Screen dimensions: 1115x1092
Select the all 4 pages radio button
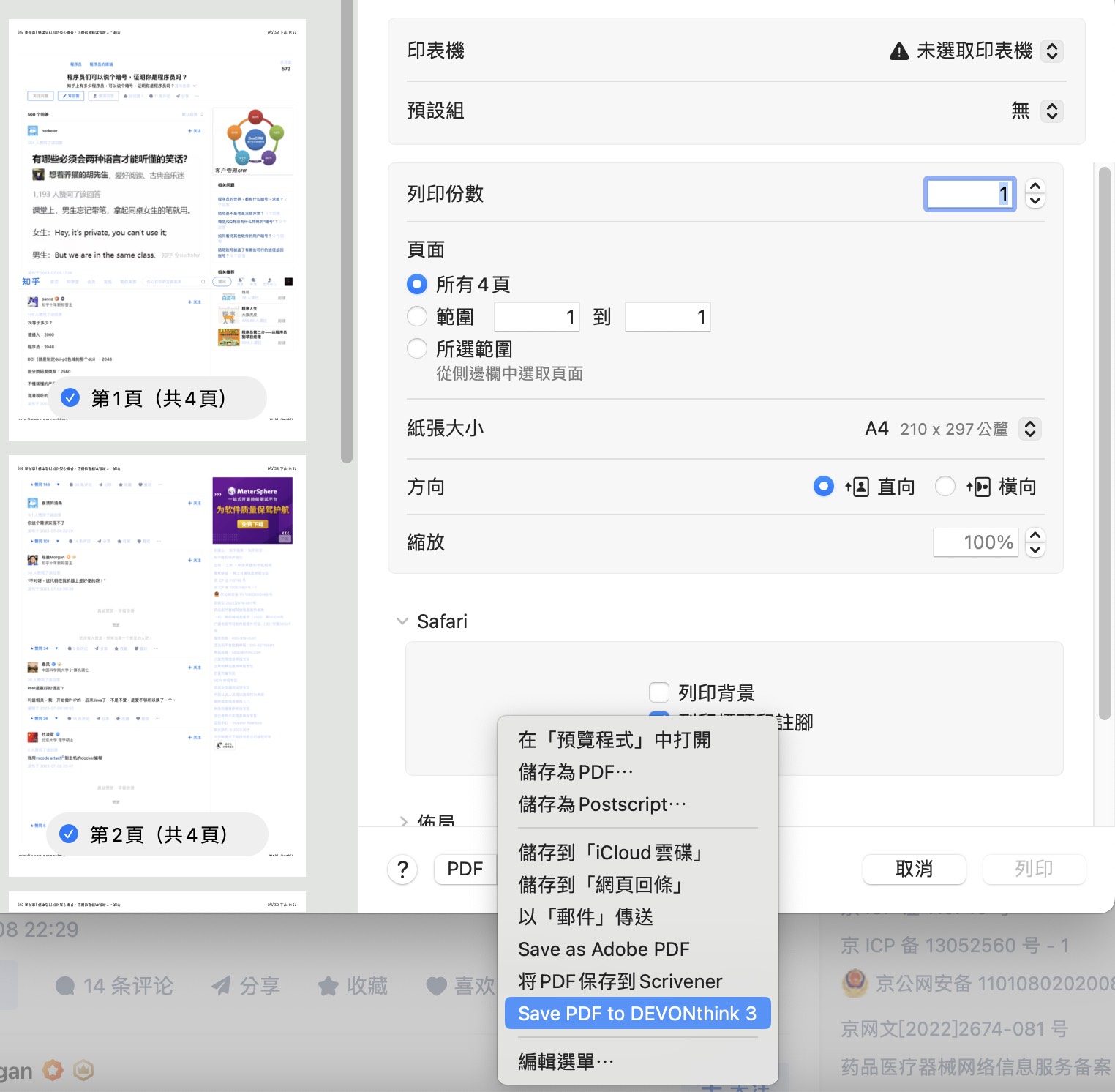[x=417, y=284]
